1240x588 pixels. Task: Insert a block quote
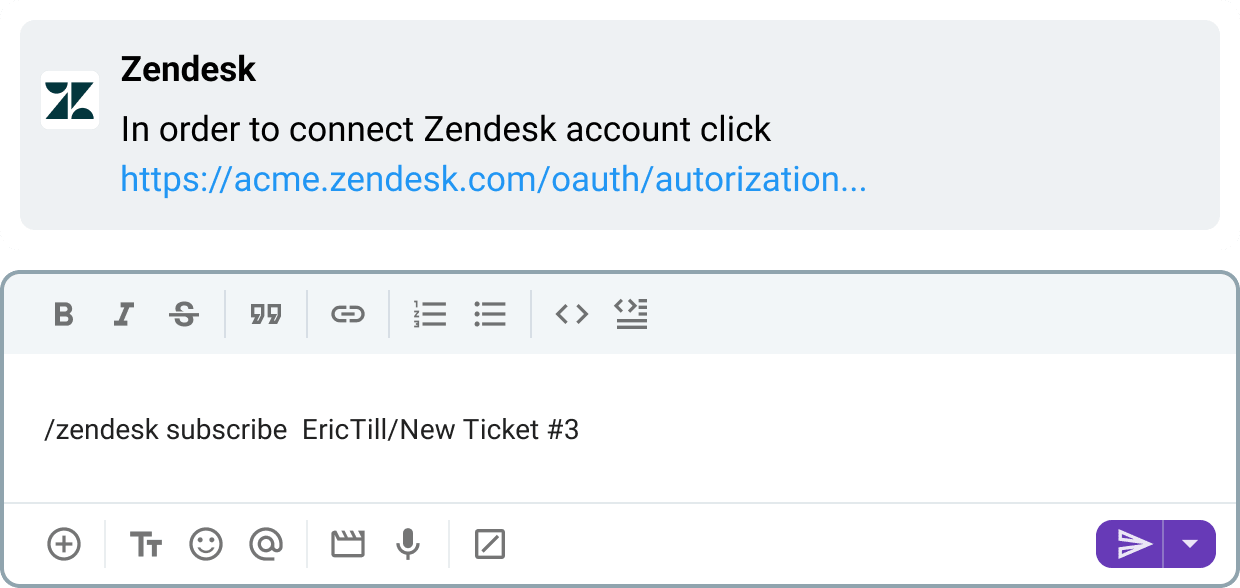264,313
